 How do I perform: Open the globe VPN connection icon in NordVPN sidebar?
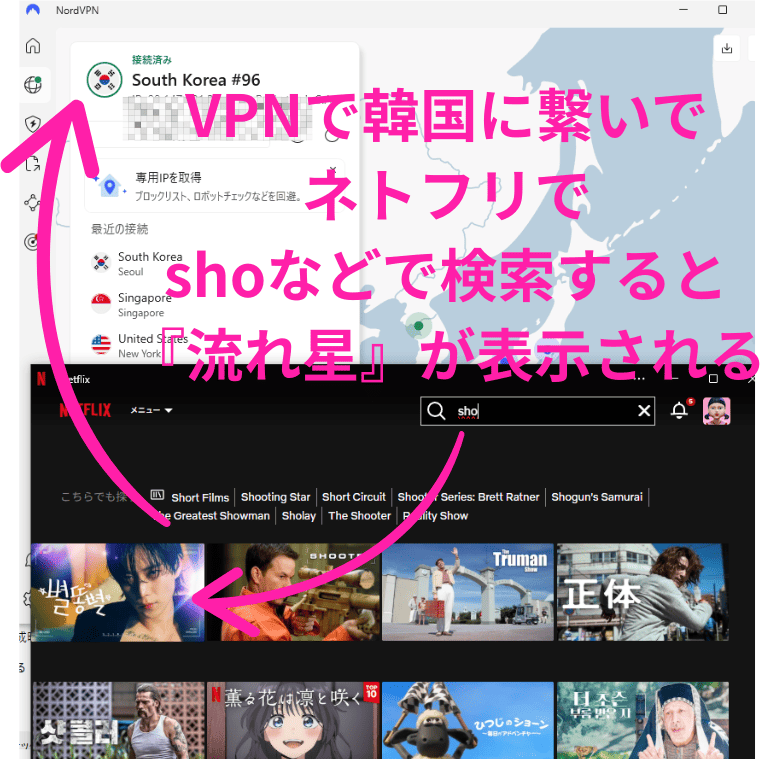coord(33,84)
